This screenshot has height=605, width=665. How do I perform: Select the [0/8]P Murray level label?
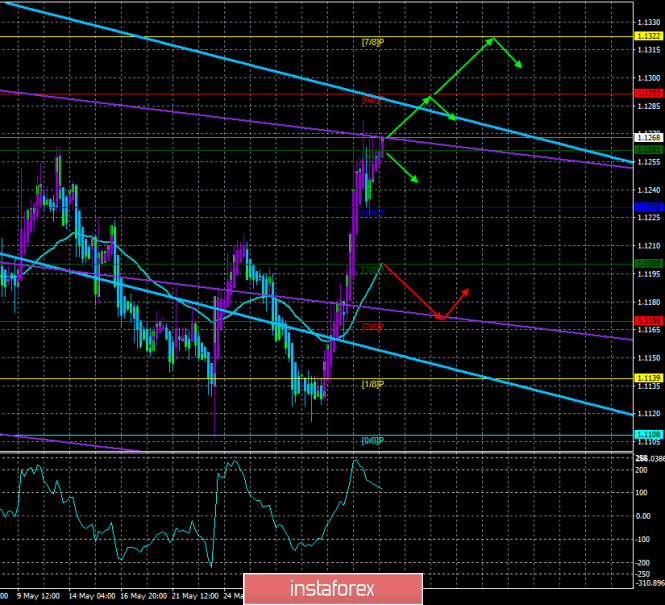pyautogui.click(x=373, y=441)
